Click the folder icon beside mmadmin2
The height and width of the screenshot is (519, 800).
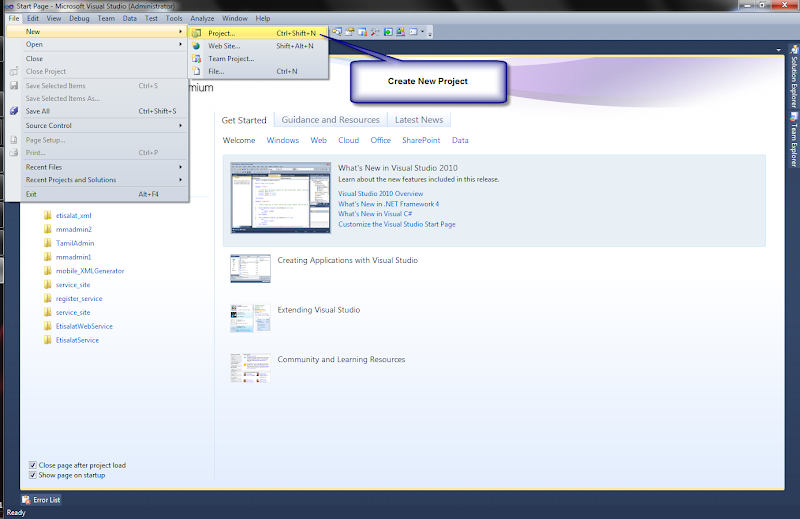pos(47,229)
